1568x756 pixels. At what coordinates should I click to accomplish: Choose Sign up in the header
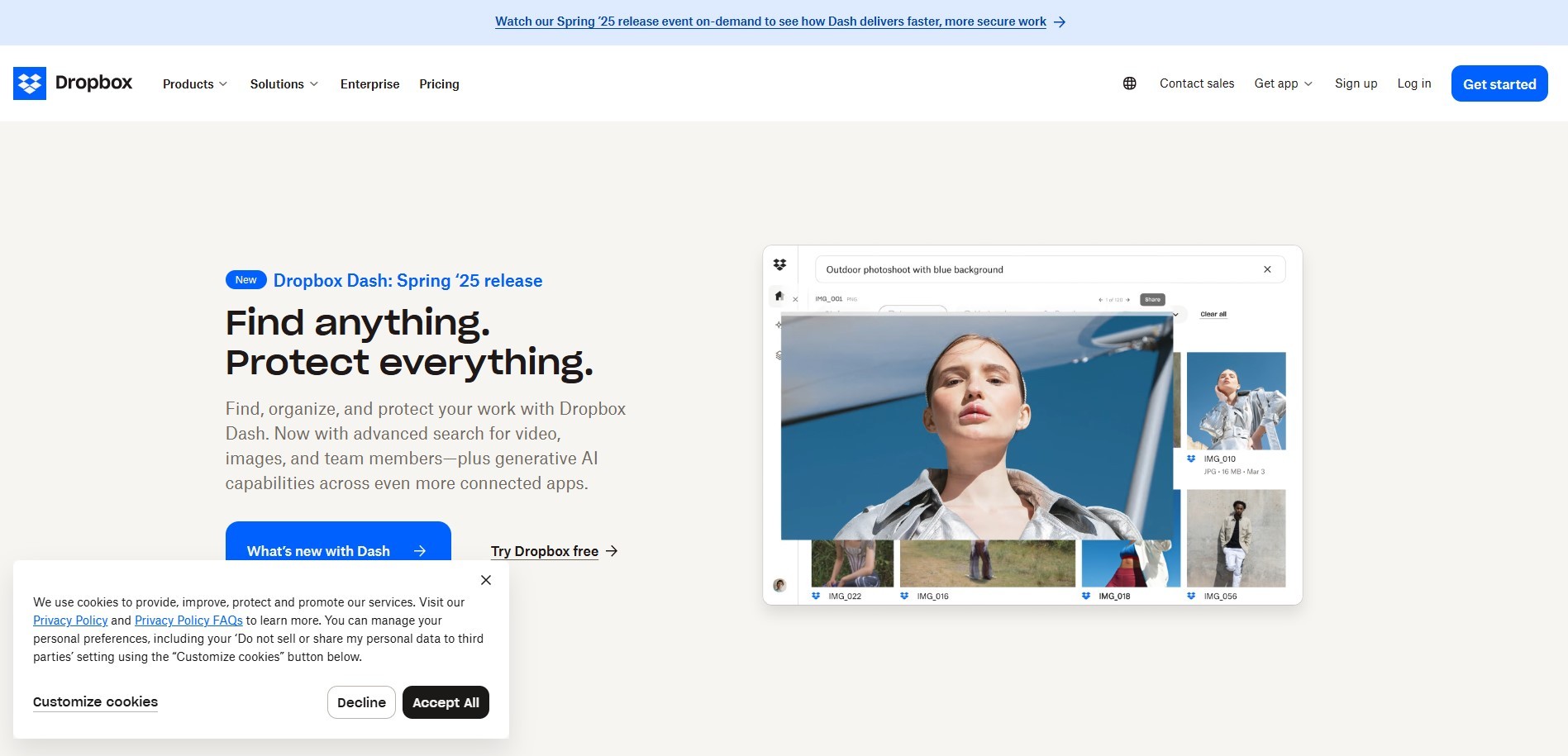click(1356, 83)
